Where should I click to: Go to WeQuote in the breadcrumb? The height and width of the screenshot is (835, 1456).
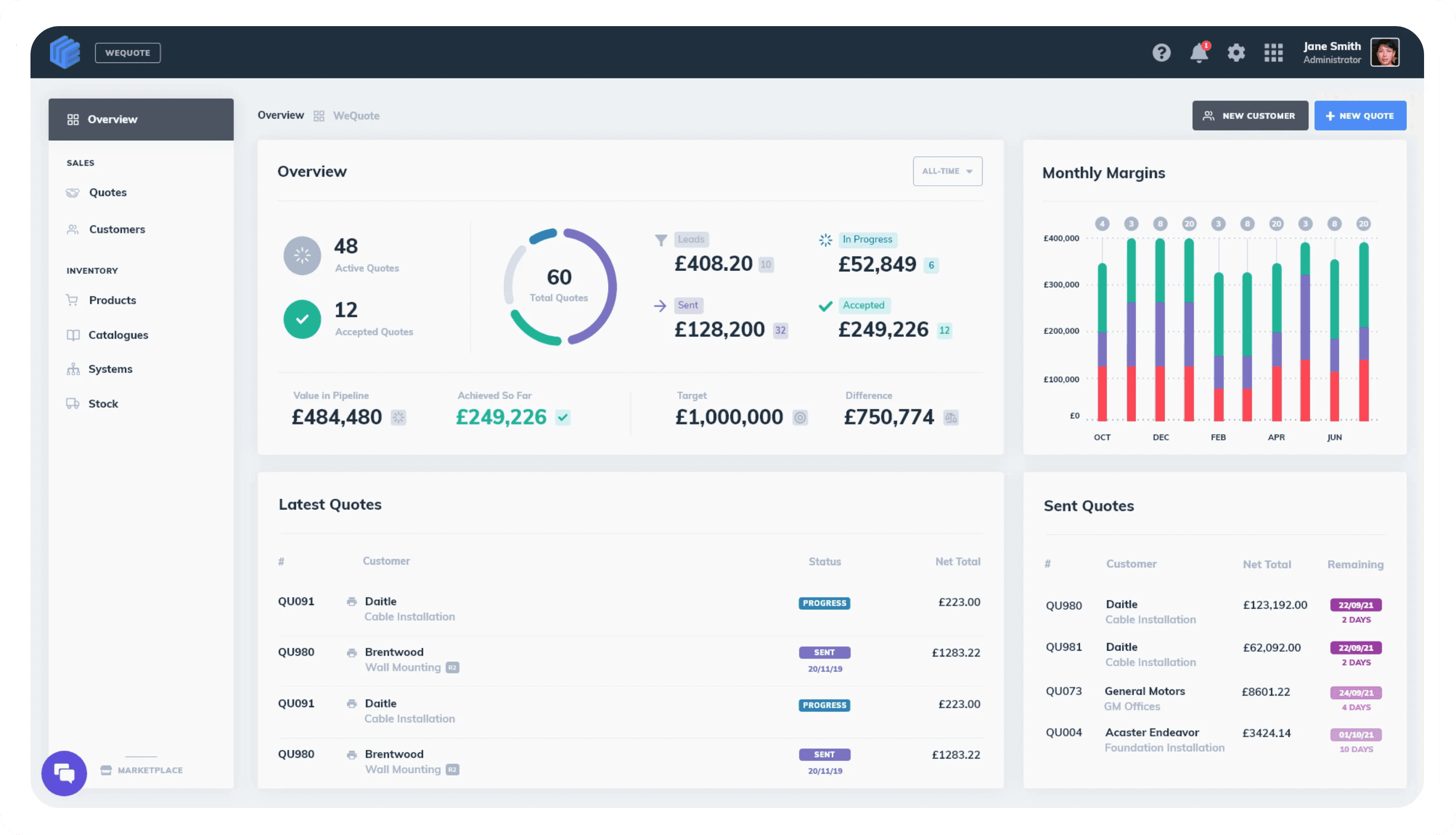pos(356,115)
